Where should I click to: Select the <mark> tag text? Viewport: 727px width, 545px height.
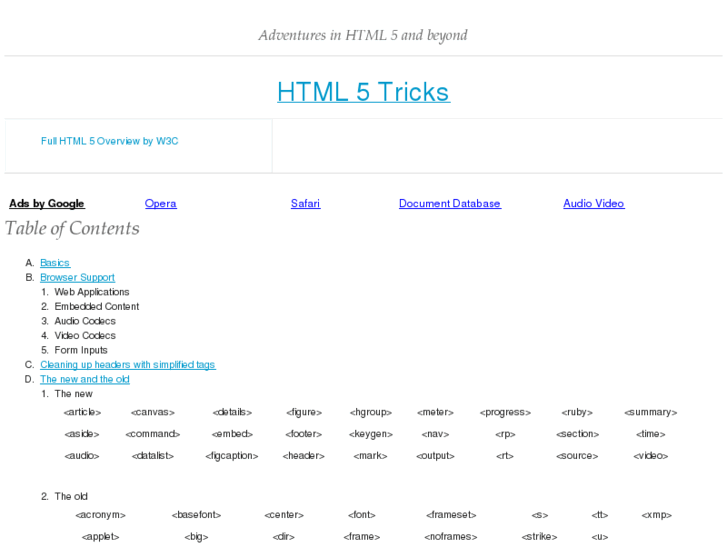pyautogui.click(x=370, y=455)
